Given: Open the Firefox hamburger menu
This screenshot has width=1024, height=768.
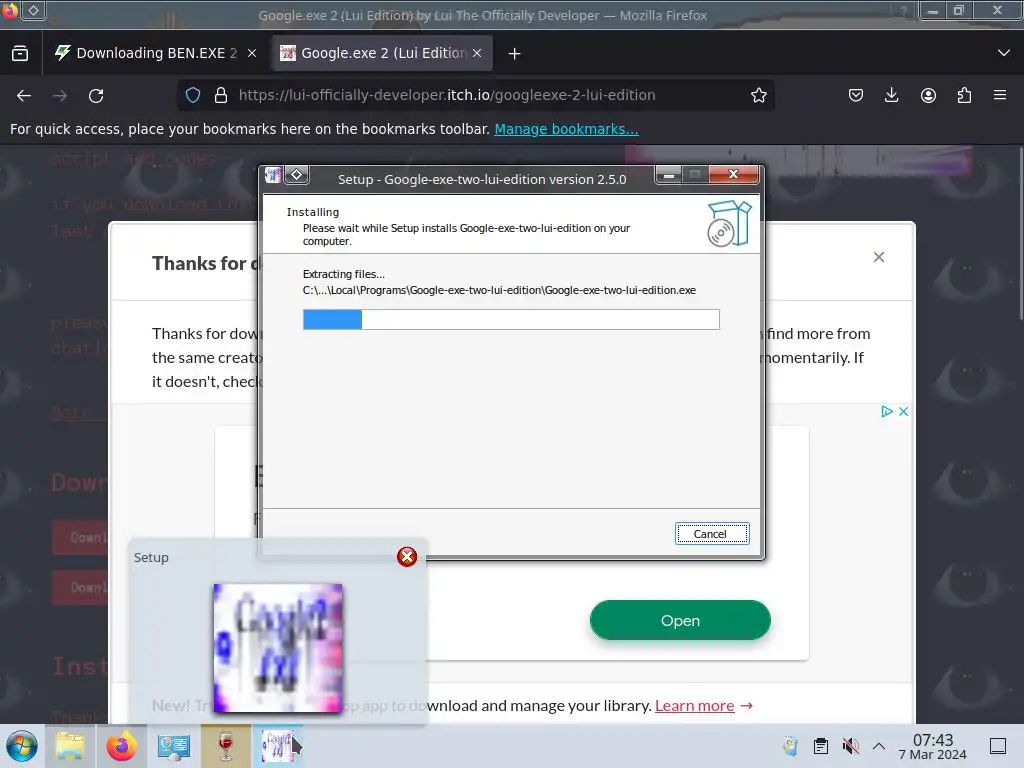Looking at the screenshot, I should (x=1000, y=95).
